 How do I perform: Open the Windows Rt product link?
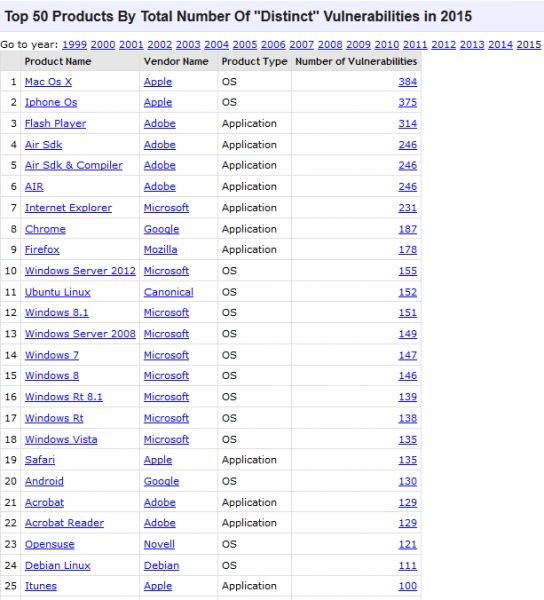point(54,418)
